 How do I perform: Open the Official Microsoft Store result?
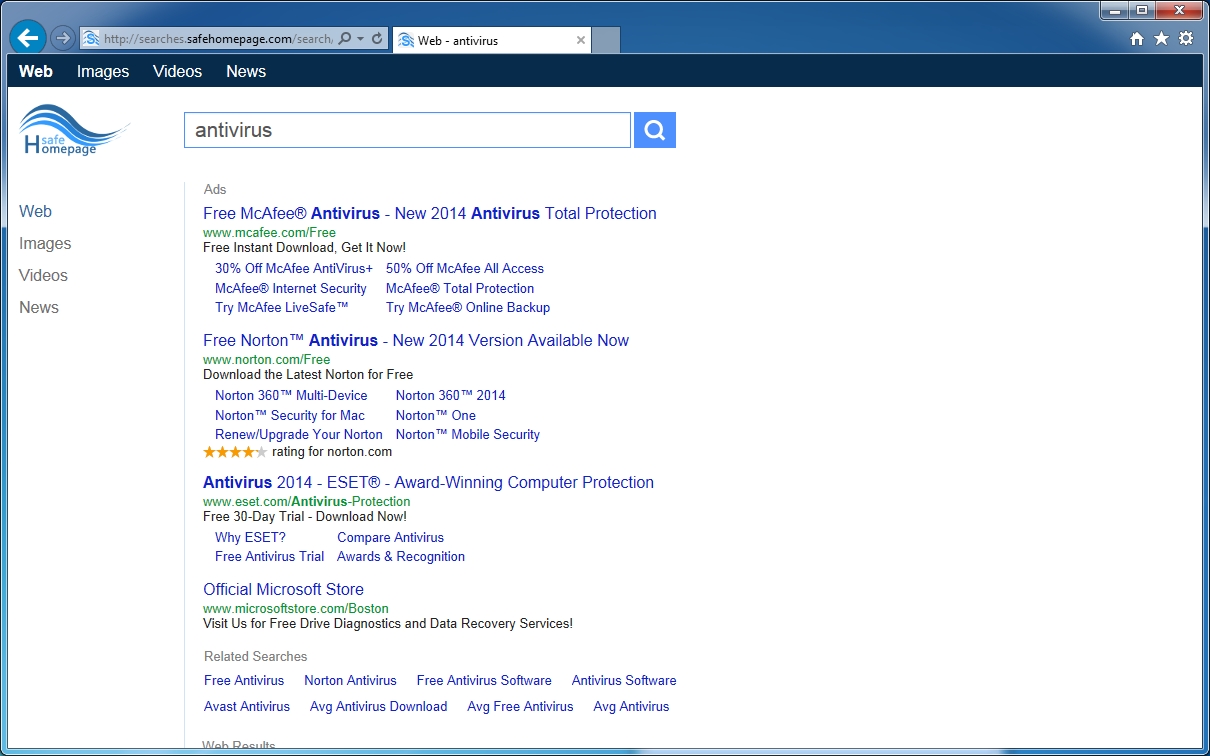[x=283, y=589]
